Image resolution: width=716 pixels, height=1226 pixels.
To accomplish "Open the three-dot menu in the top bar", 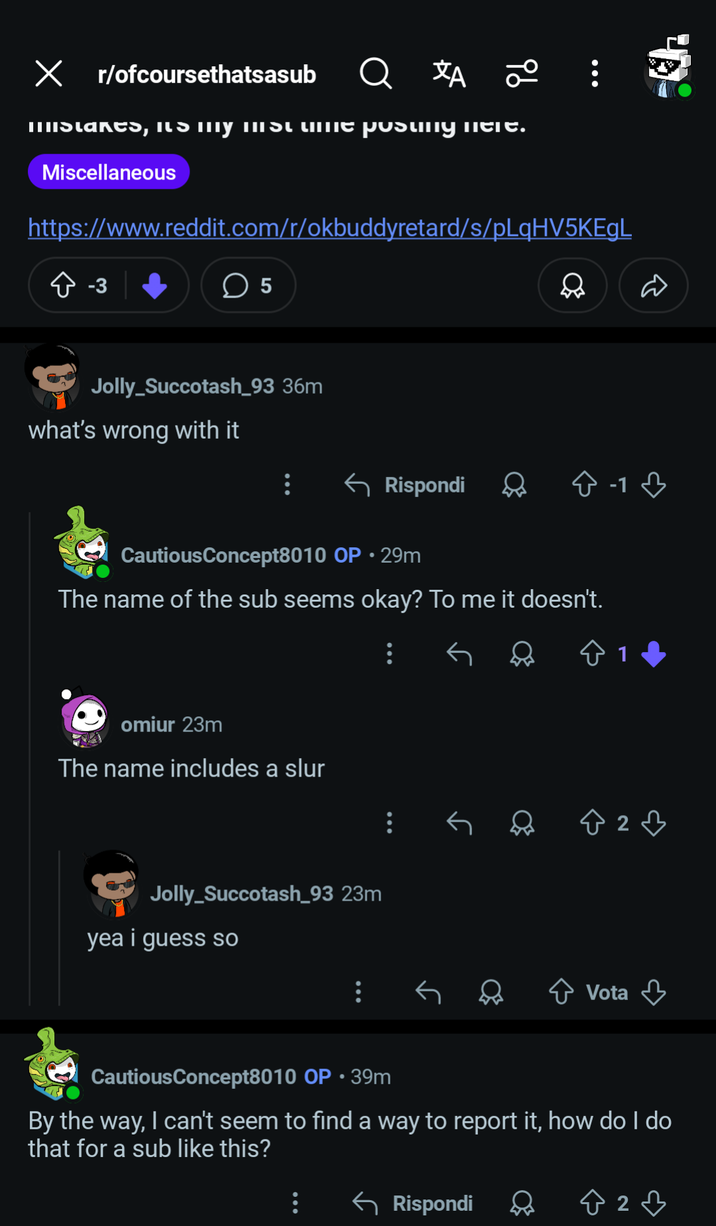I will pos(594,73).
